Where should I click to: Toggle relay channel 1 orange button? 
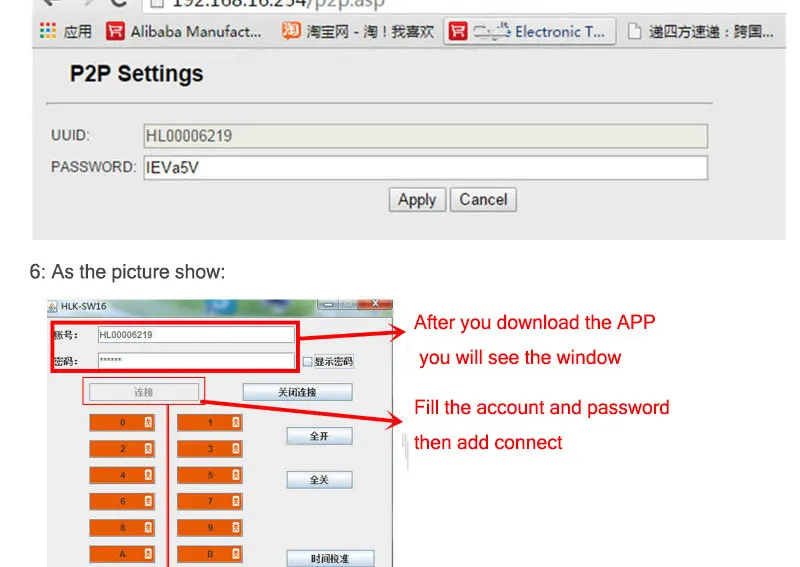[210, 422]
